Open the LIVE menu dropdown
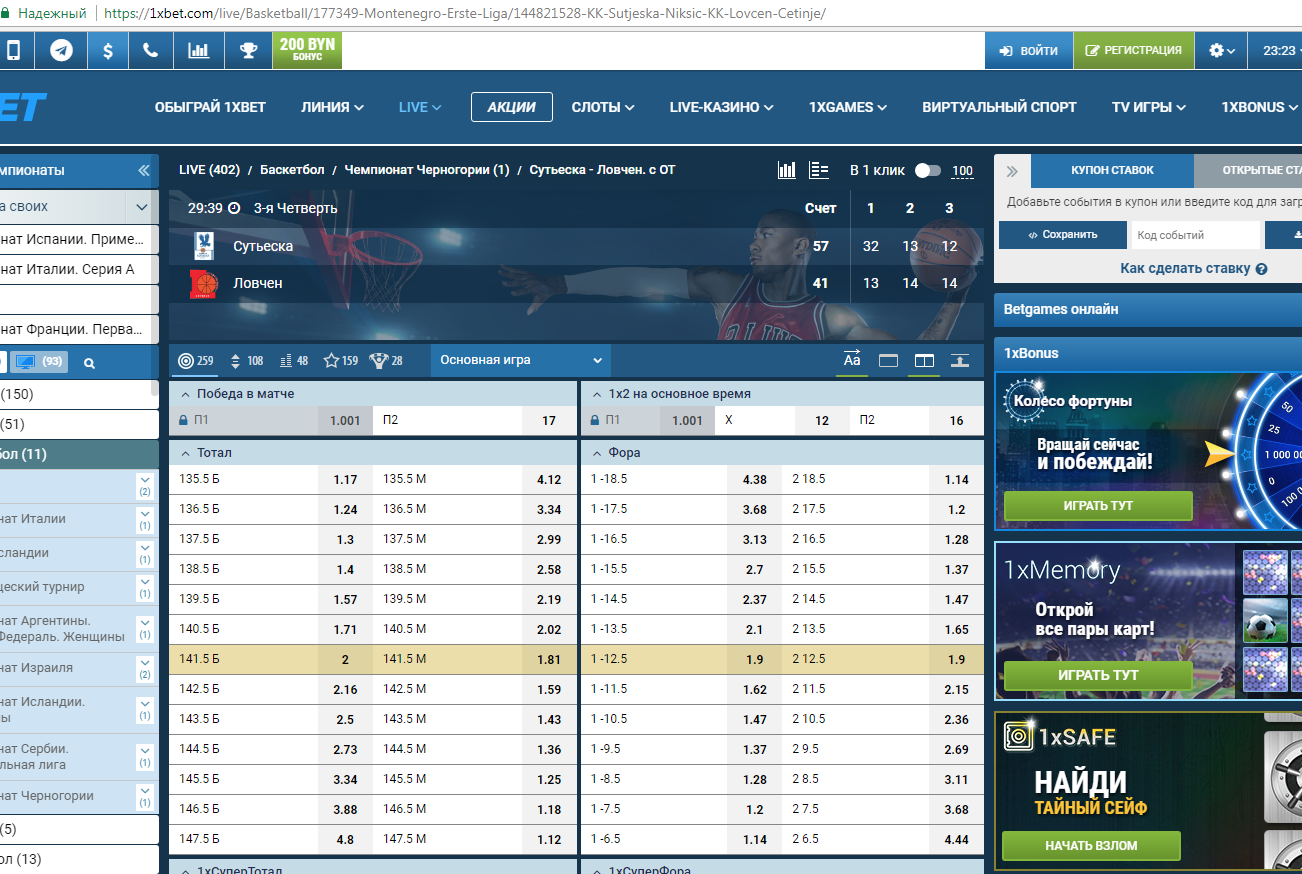The image size is (1302, 874). coord(420,107)
